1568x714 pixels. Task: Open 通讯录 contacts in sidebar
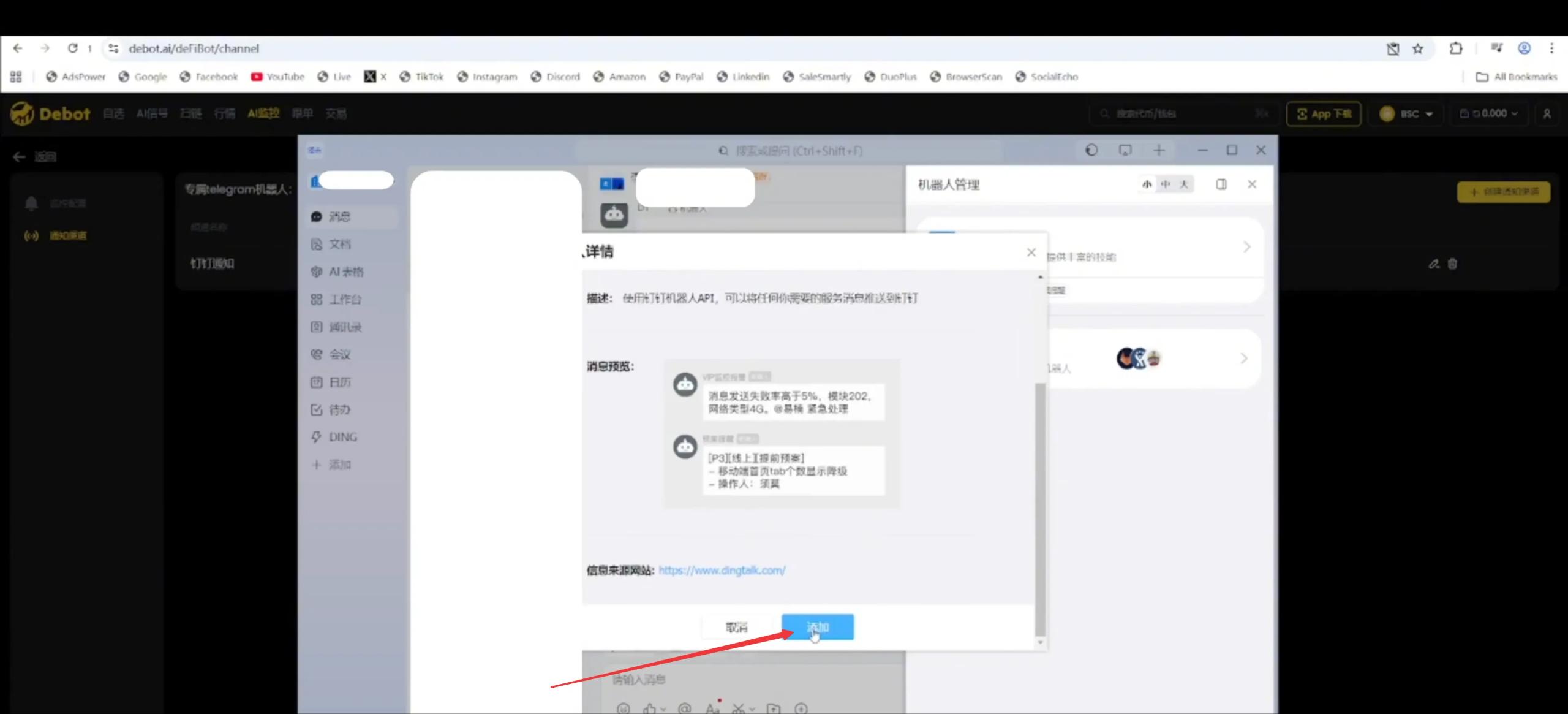point(344,327)
